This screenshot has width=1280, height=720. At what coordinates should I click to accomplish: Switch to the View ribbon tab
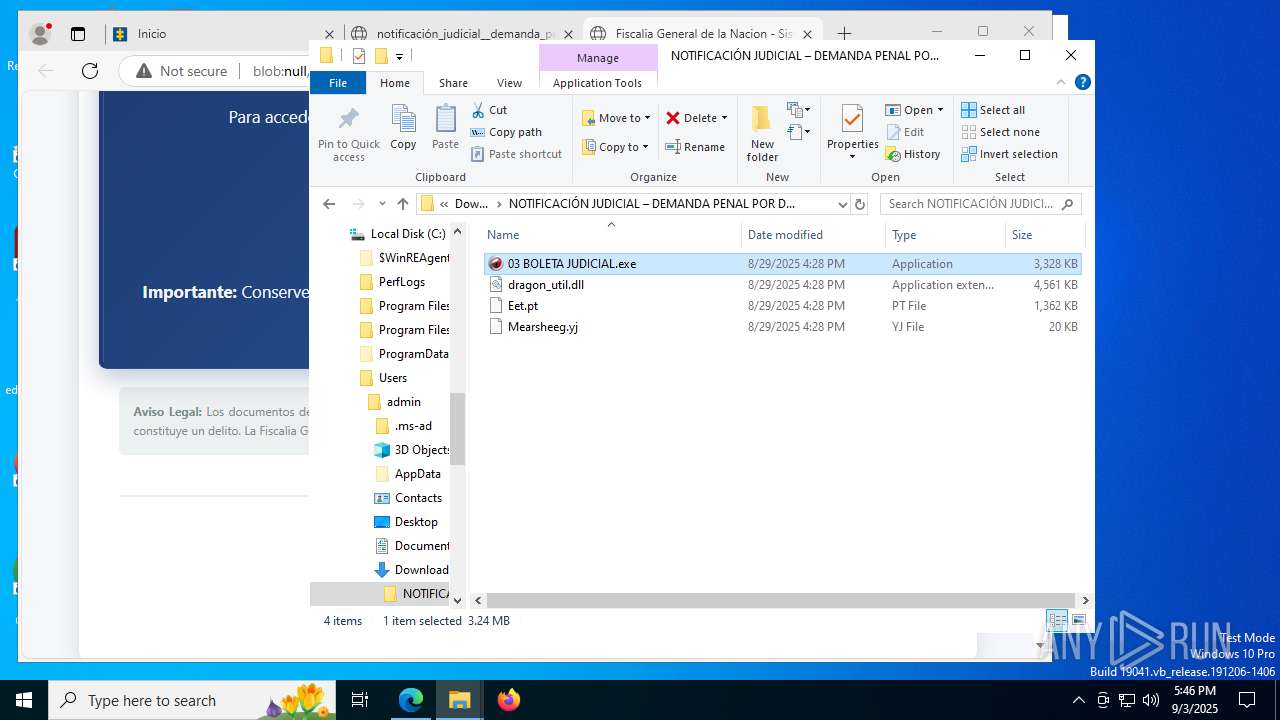509,83
